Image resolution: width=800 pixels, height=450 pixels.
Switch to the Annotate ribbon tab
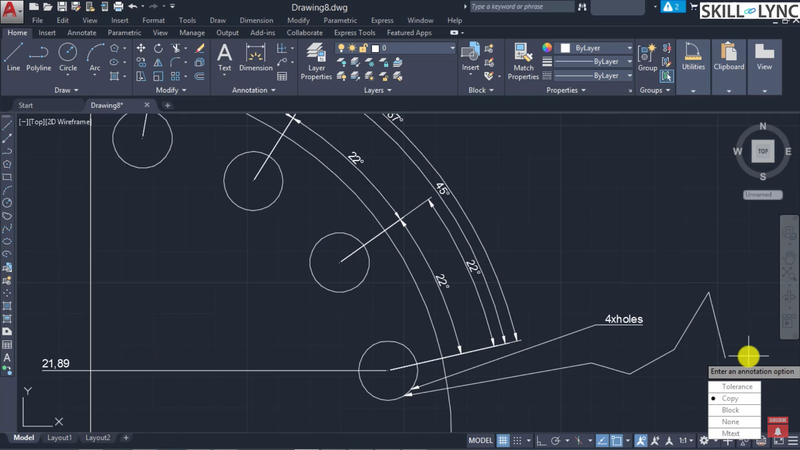click(x=81, y=32)
